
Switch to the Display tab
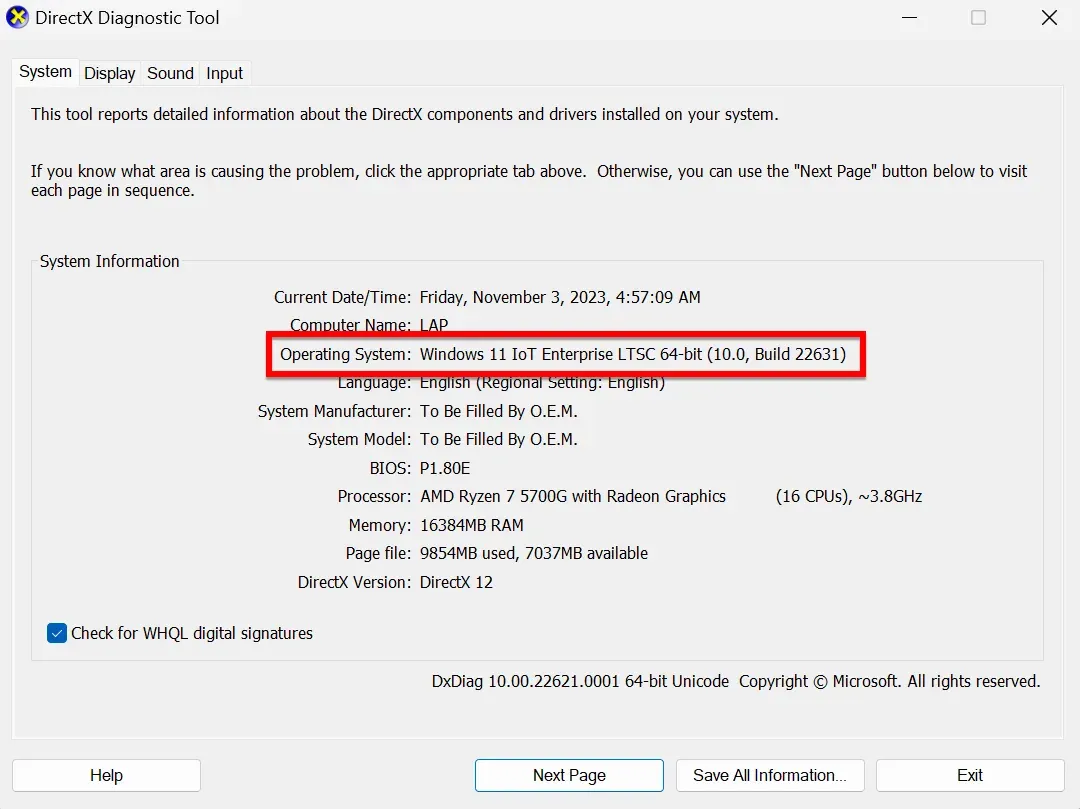109,72
